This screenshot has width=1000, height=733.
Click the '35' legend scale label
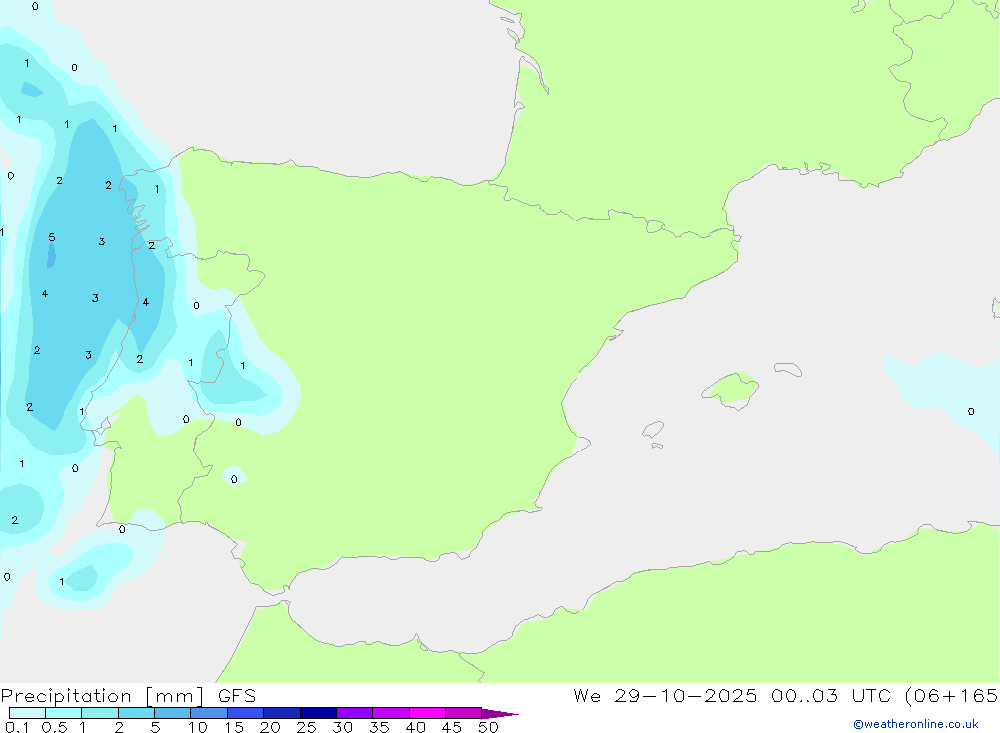pyautogui.click(x=379, y=727)
